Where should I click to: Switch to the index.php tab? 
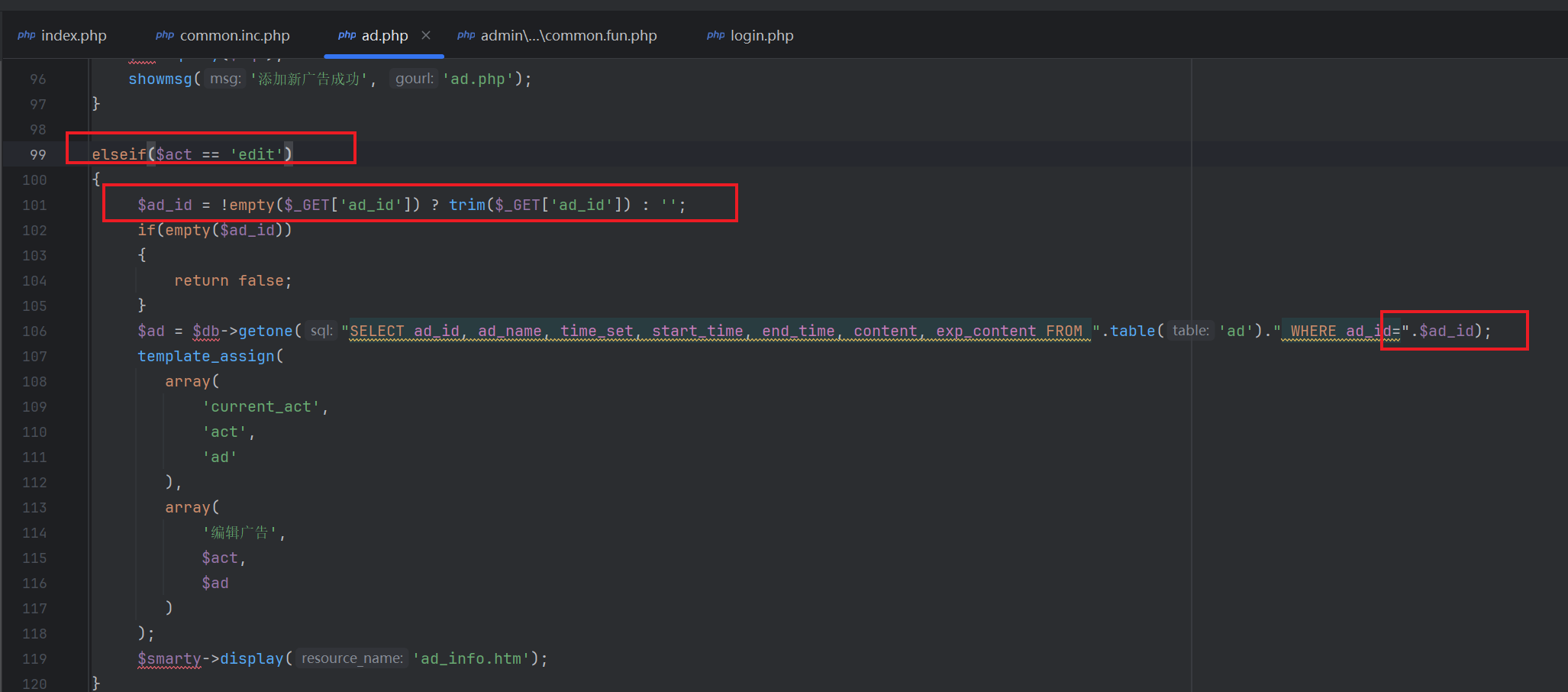(62, 35)
